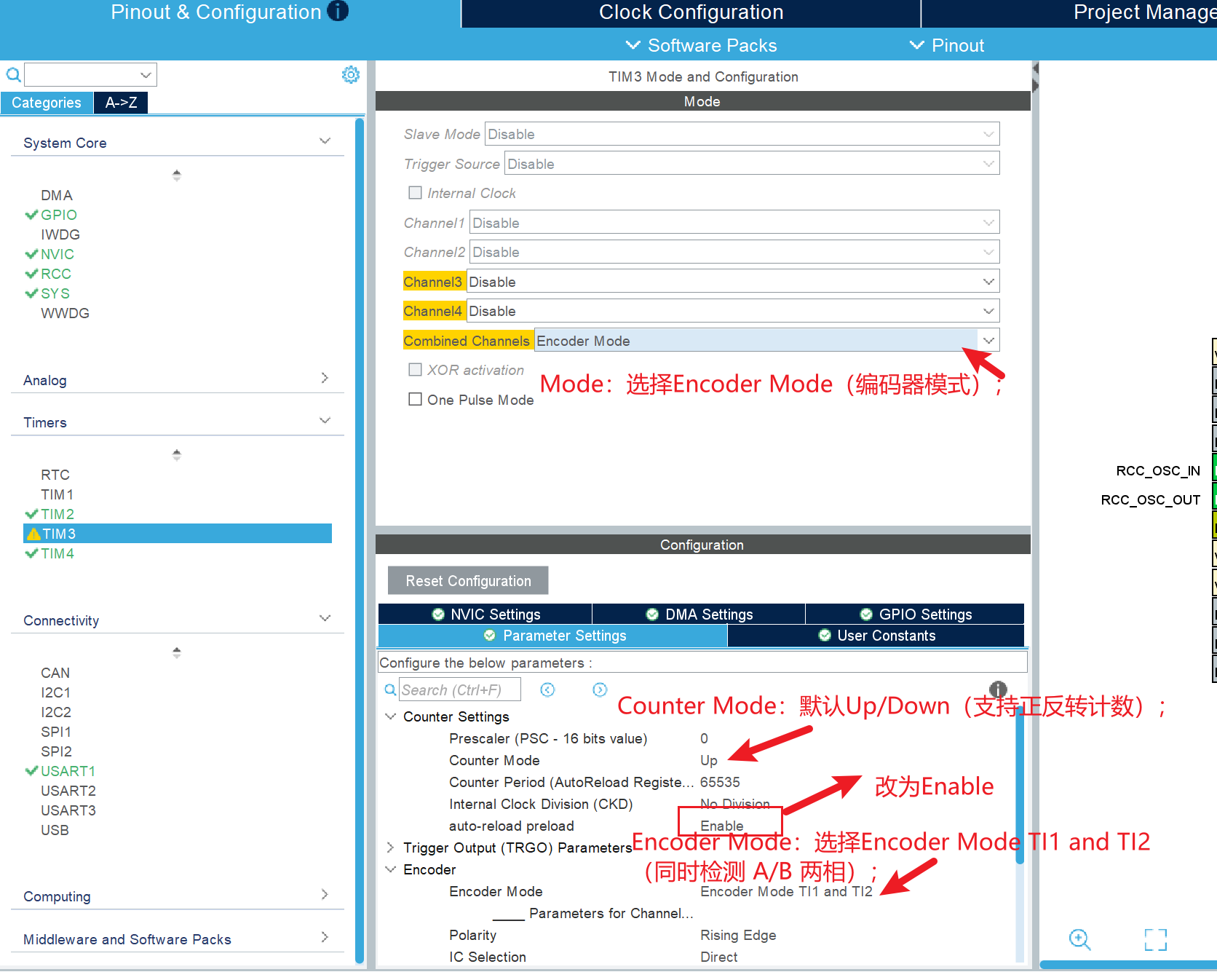Select TIM4 in the Timers list
The image size is (1217, 980).
tap(58, 553)
